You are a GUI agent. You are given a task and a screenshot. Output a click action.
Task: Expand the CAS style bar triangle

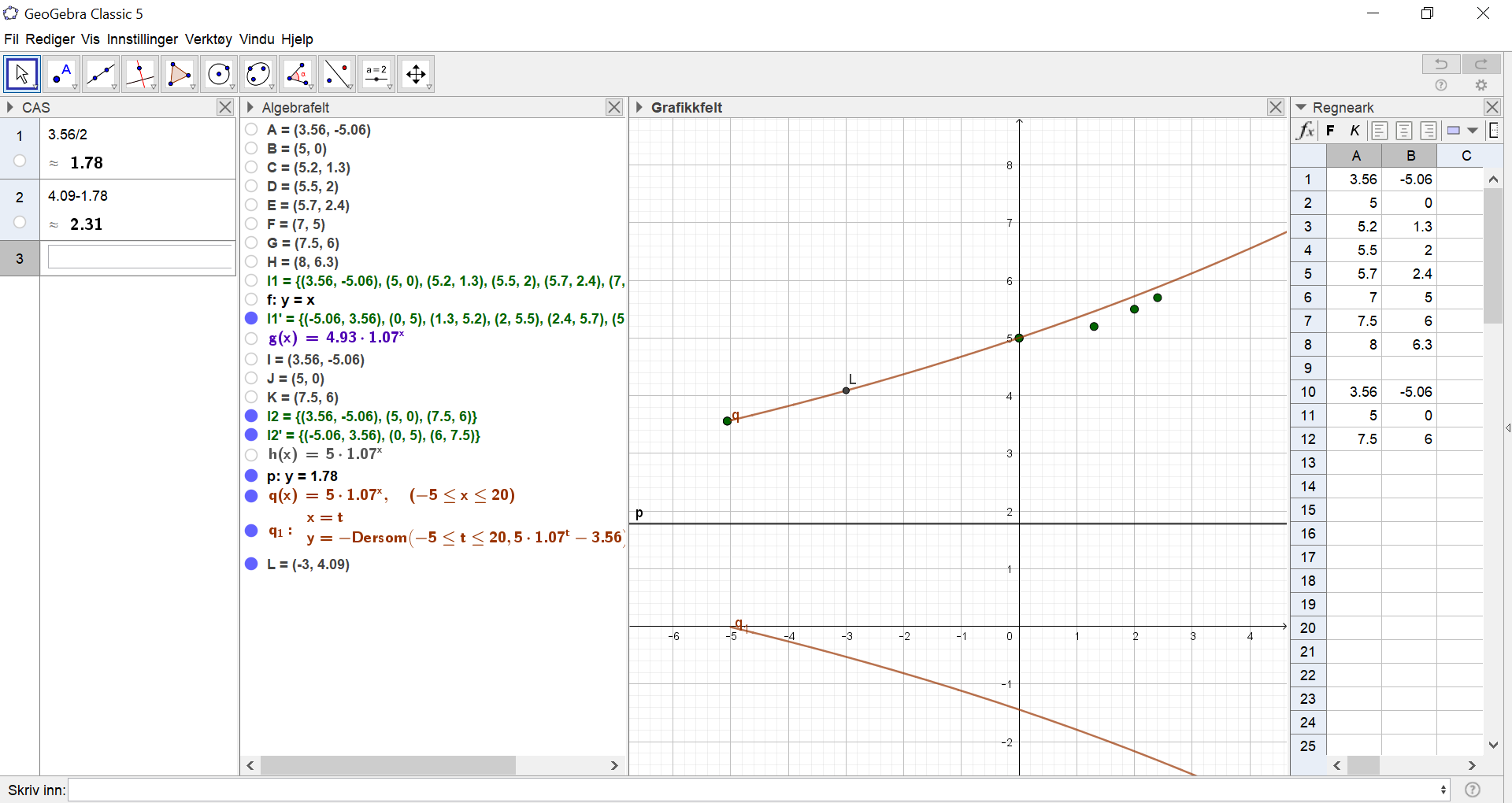pyautogui.click(x=10, y=107)
